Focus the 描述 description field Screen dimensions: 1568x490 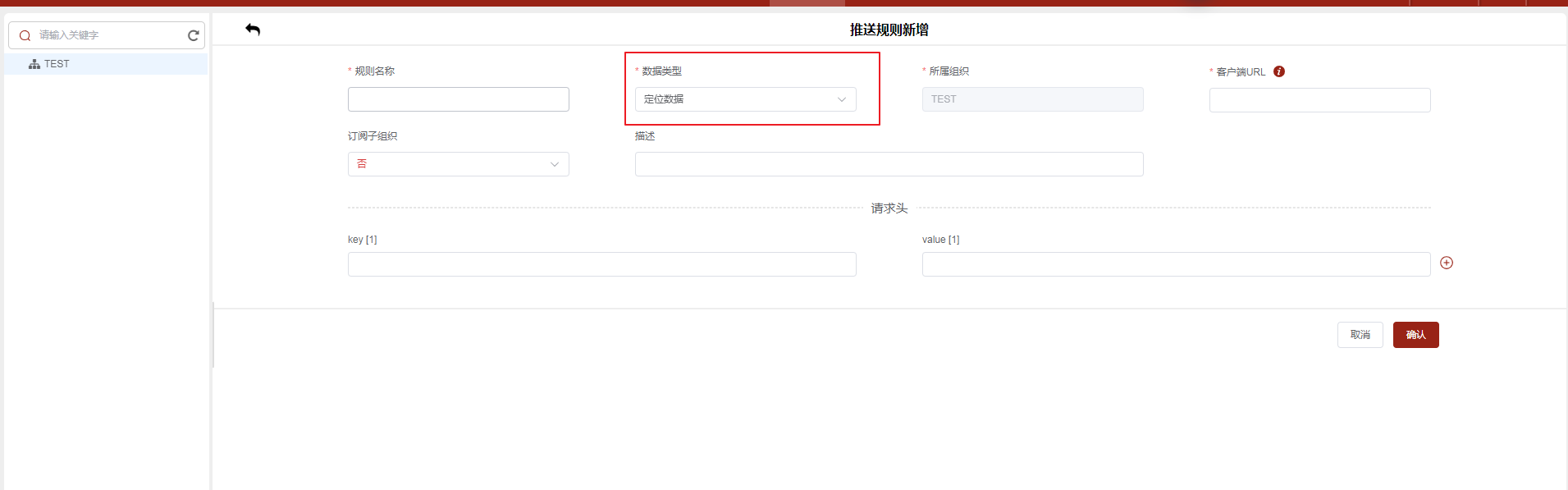[x=889, y=164]
